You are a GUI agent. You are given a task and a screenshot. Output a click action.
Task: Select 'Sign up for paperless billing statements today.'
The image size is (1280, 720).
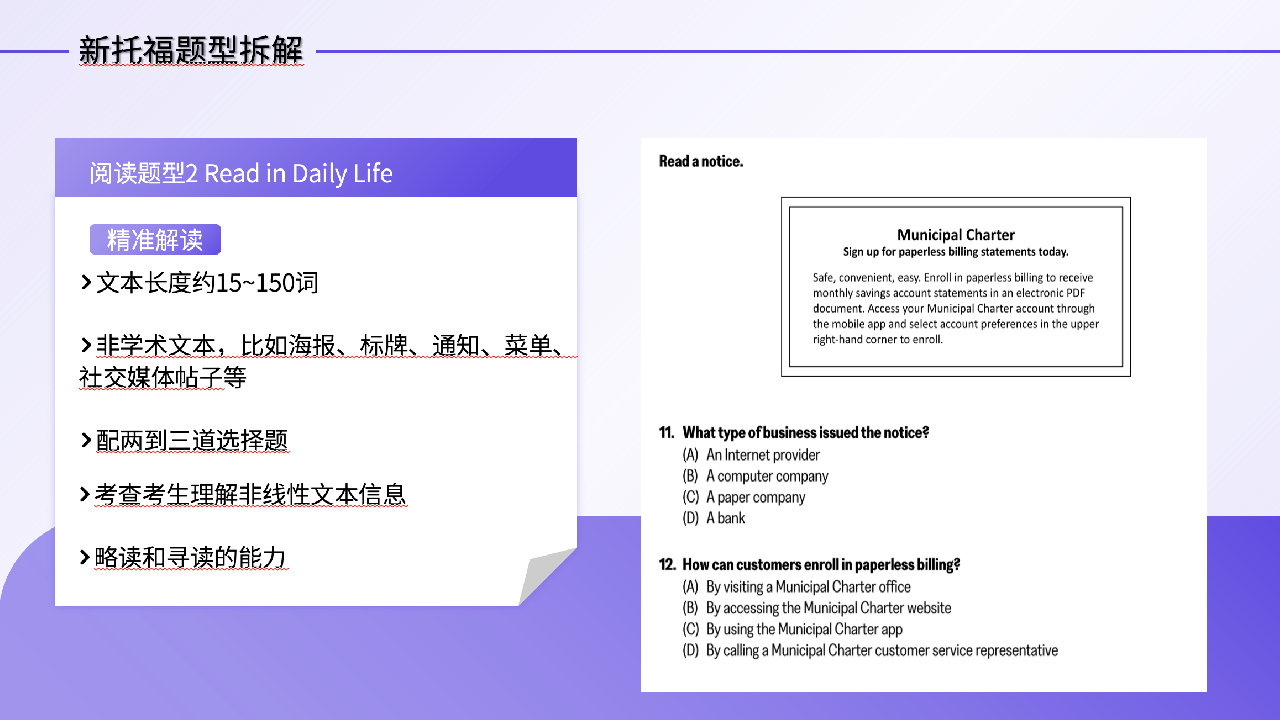pos(956,252)
